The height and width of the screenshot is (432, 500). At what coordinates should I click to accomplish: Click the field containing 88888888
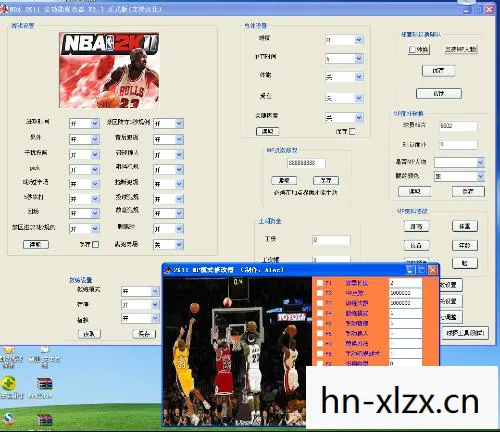(306, 163)
